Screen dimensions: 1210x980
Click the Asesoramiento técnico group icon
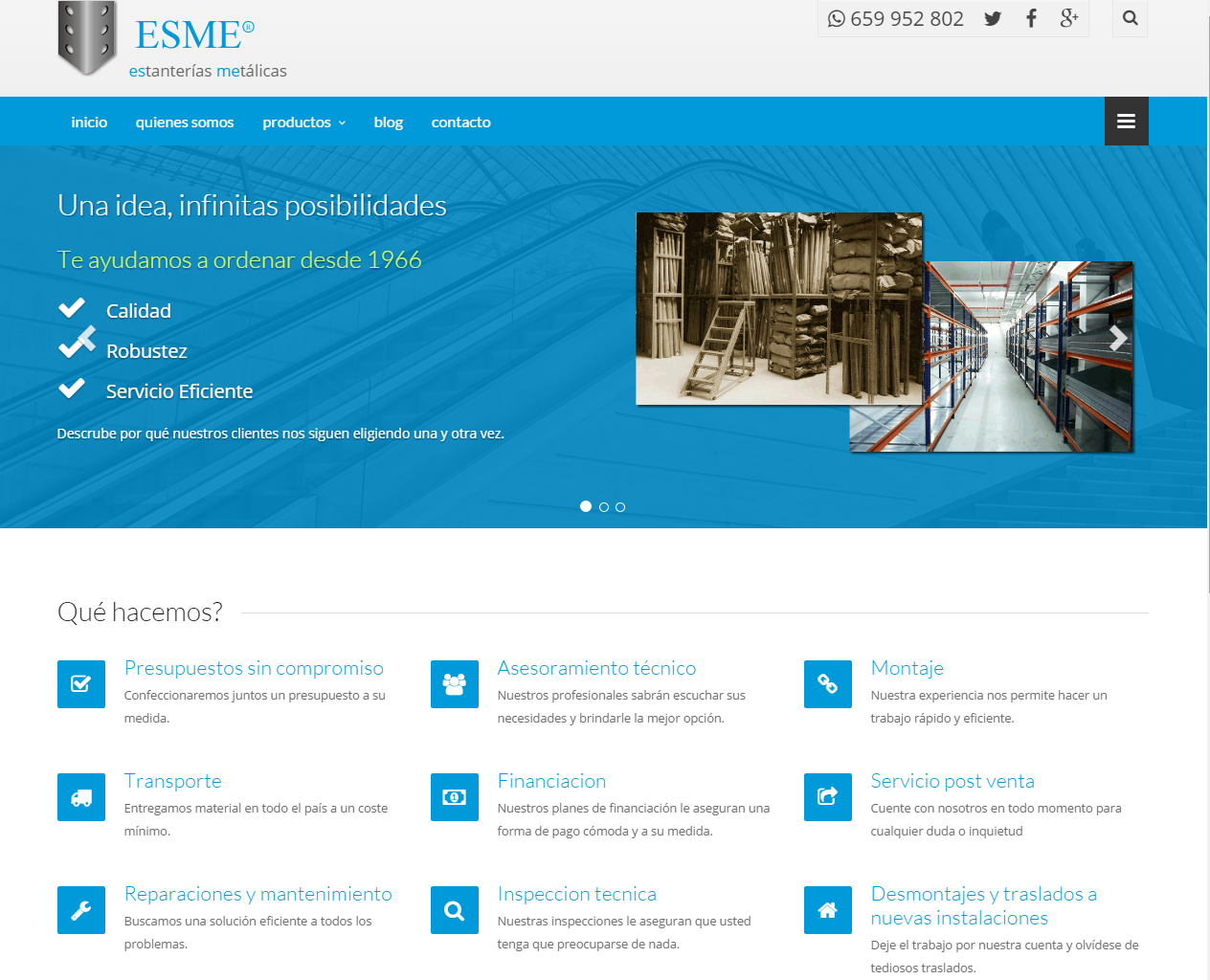point(455,684)
